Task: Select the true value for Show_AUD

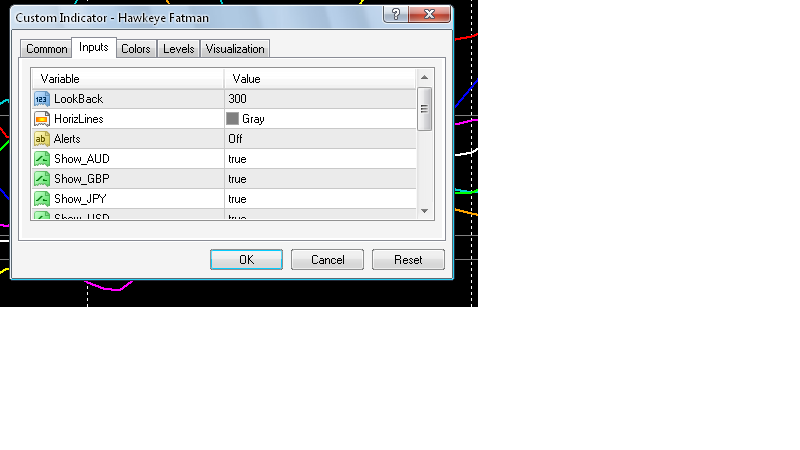Action: pyautogui.click(x=237, y=159)
